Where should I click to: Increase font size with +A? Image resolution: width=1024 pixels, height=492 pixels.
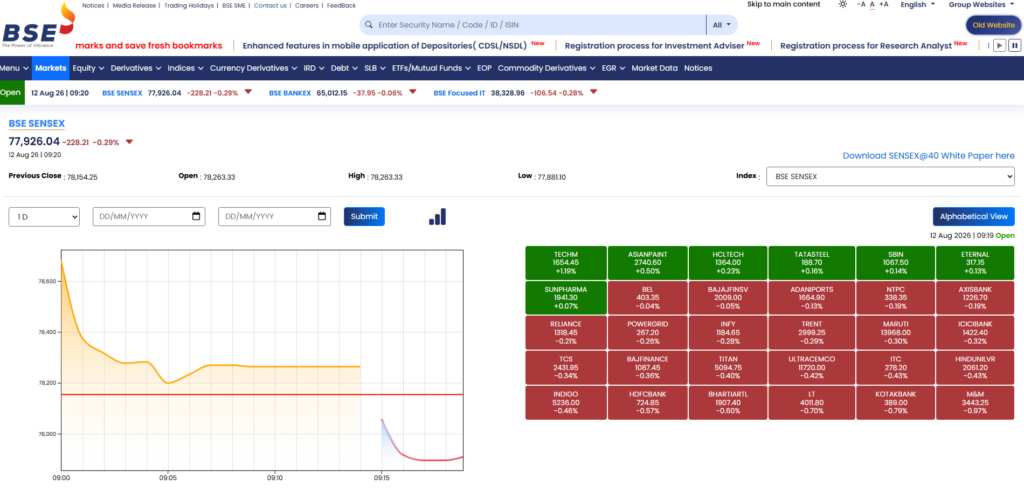point(884,5)
